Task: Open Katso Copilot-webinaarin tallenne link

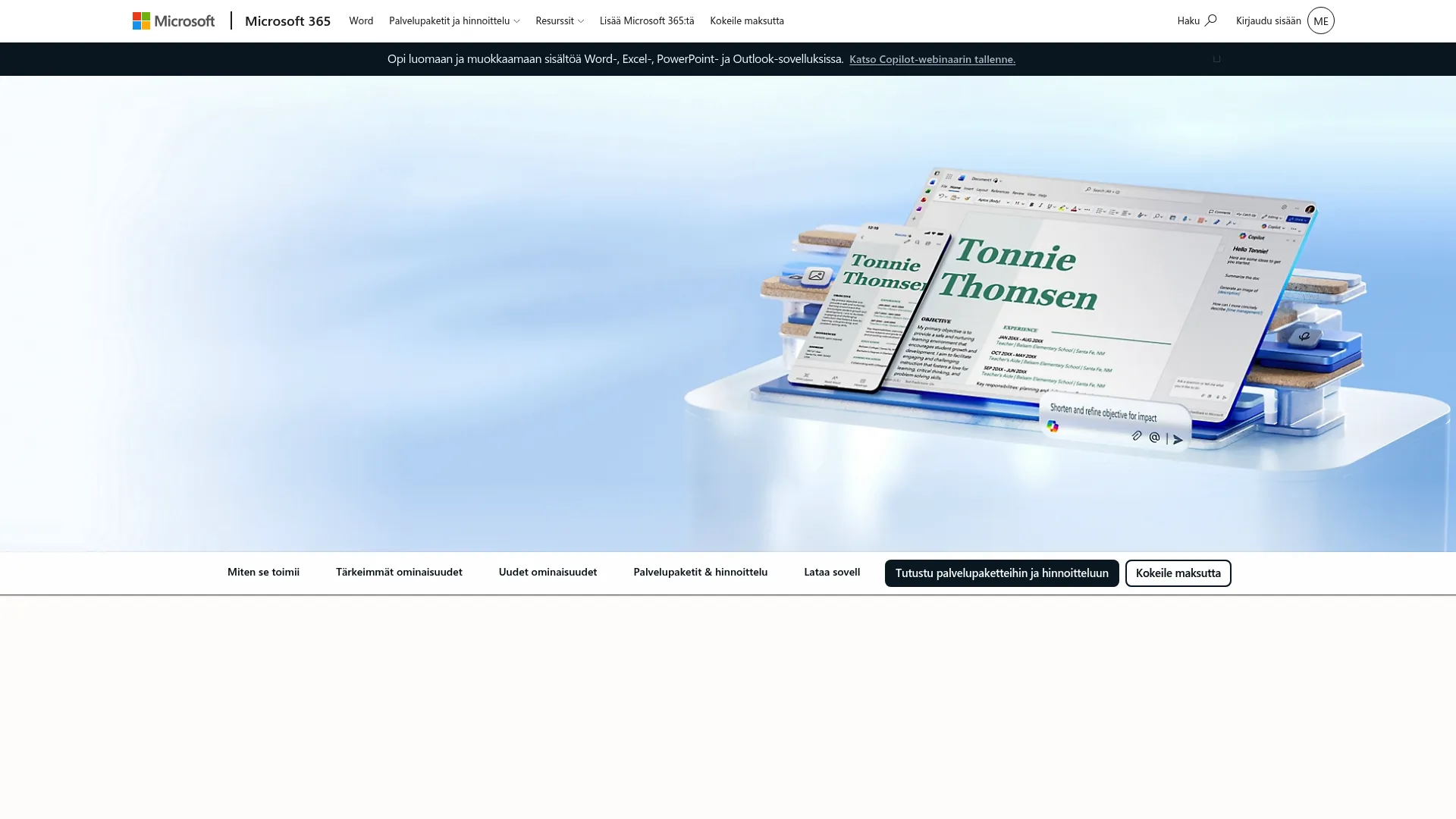Action: pyautogui.click(x=932, y=59)
